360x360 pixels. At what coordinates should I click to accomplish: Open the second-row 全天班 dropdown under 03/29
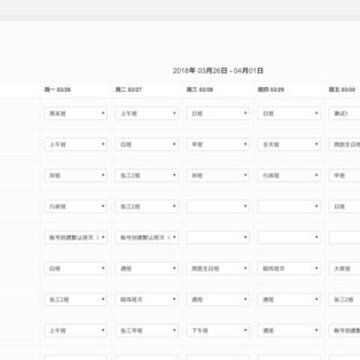(289, 144)
